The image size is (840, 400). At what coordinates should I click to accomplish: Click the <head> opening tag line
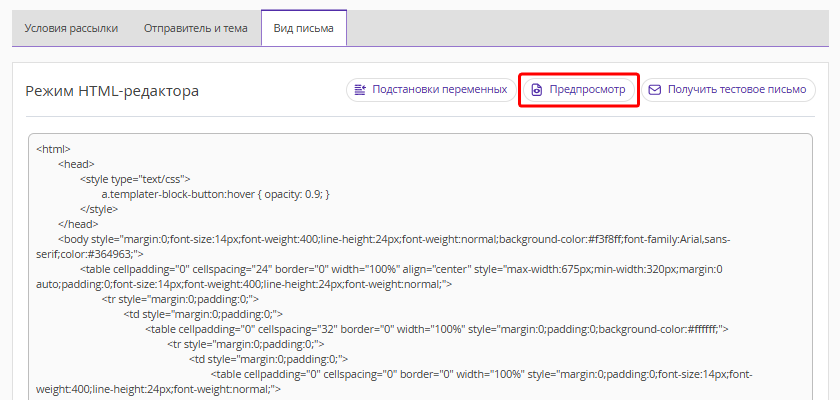tap(77, 164)
